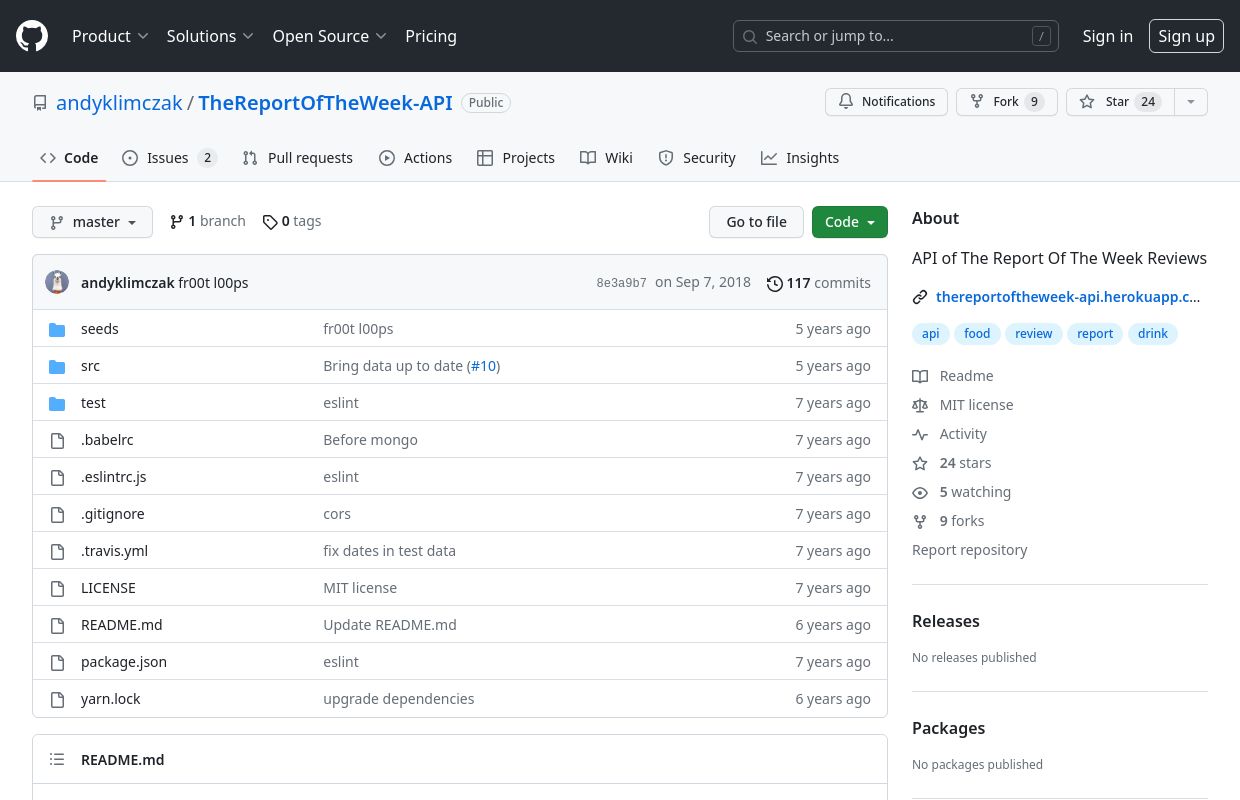Click the seeds folder icon
The width and height of the screenshot is (1240, 800).
coord(57,329)
